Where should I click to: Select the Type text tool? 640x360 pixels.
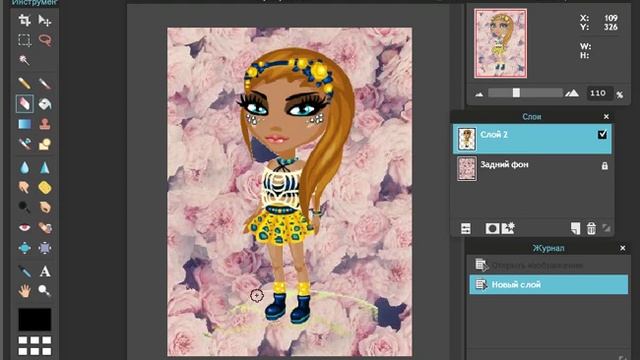coord(45,271)
